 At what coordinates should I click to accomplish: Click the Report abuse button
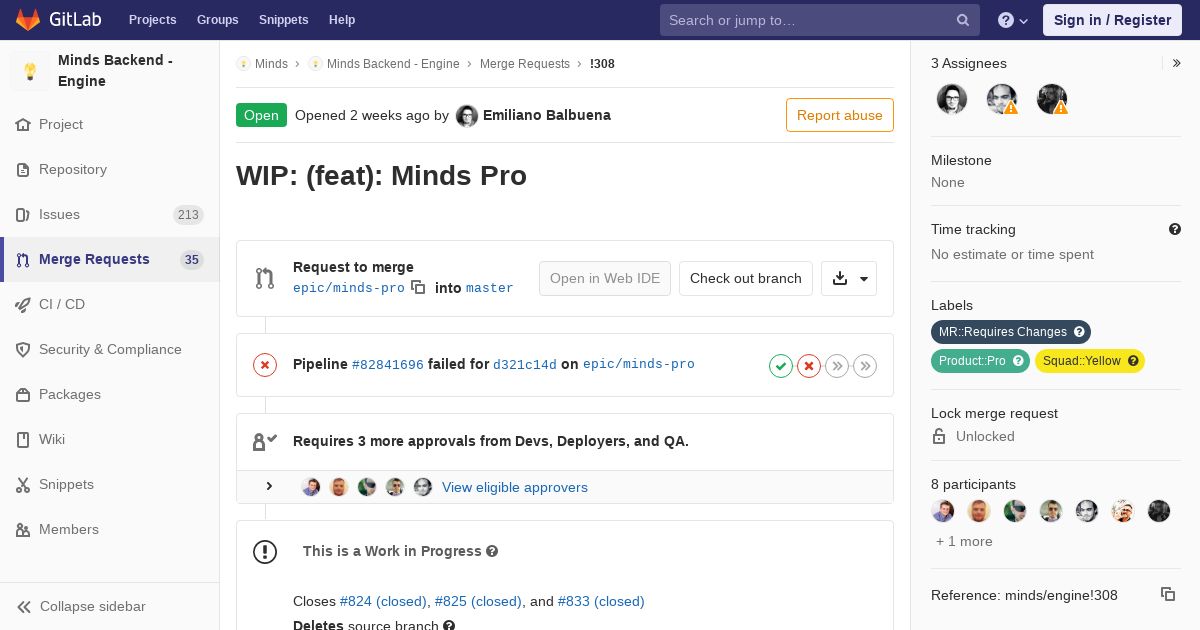[840, 115]
